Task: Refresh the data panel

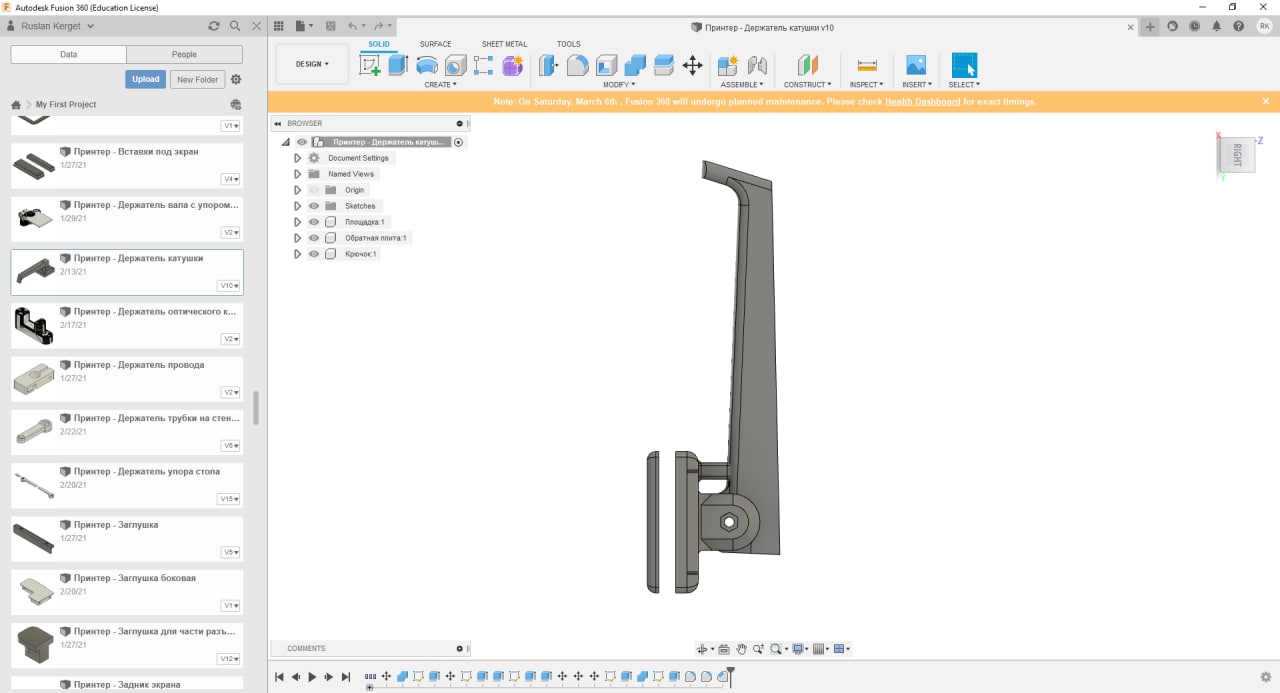Action: 213,26
